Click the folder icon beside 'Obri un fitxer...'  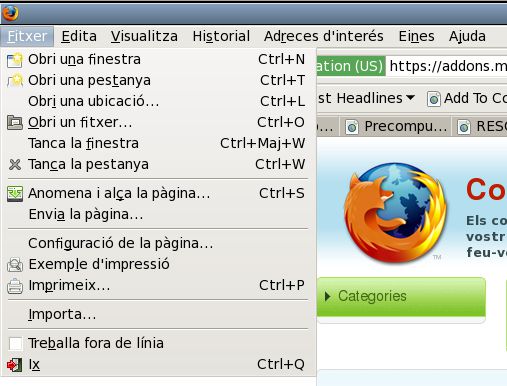click(x=15, y=123)
